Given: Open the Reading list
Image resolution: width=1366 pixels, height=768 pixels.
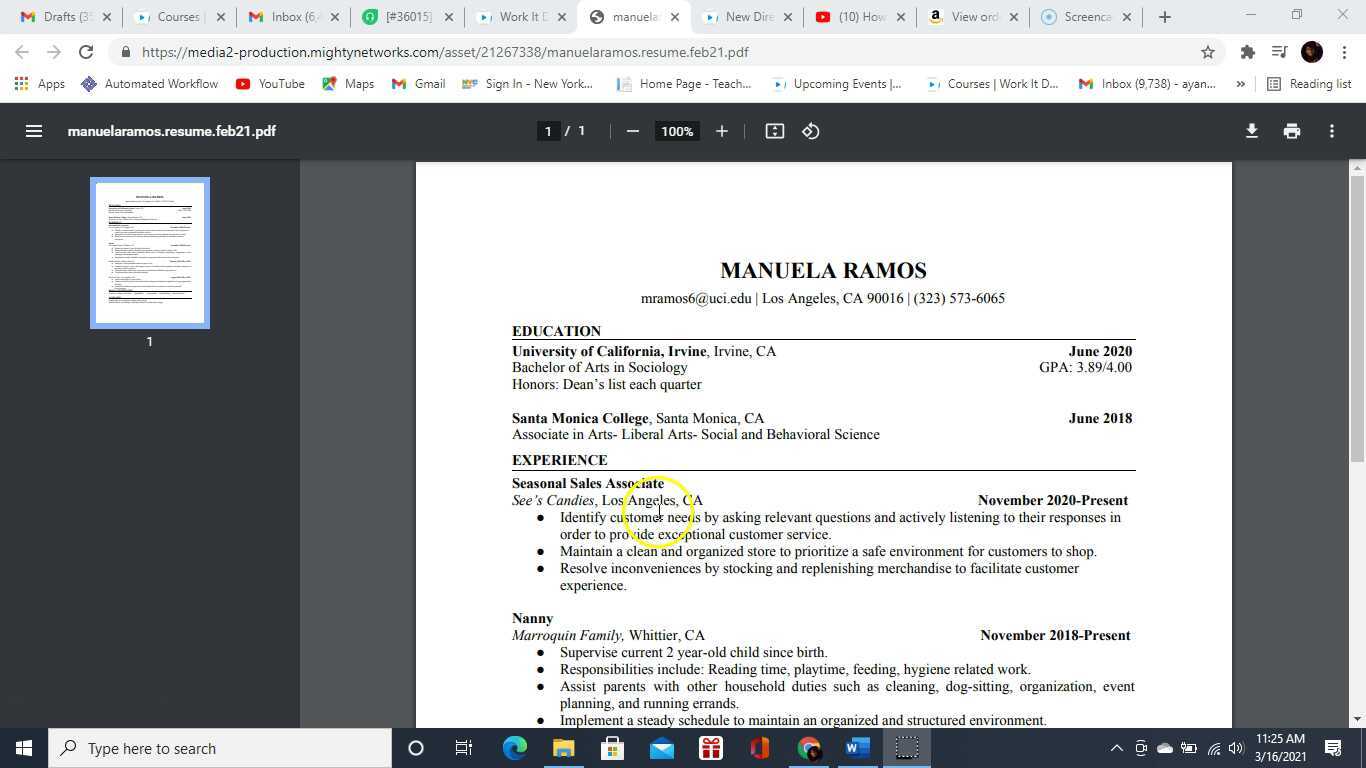Looking at the screenshot, I should (x=1310, y=84).
